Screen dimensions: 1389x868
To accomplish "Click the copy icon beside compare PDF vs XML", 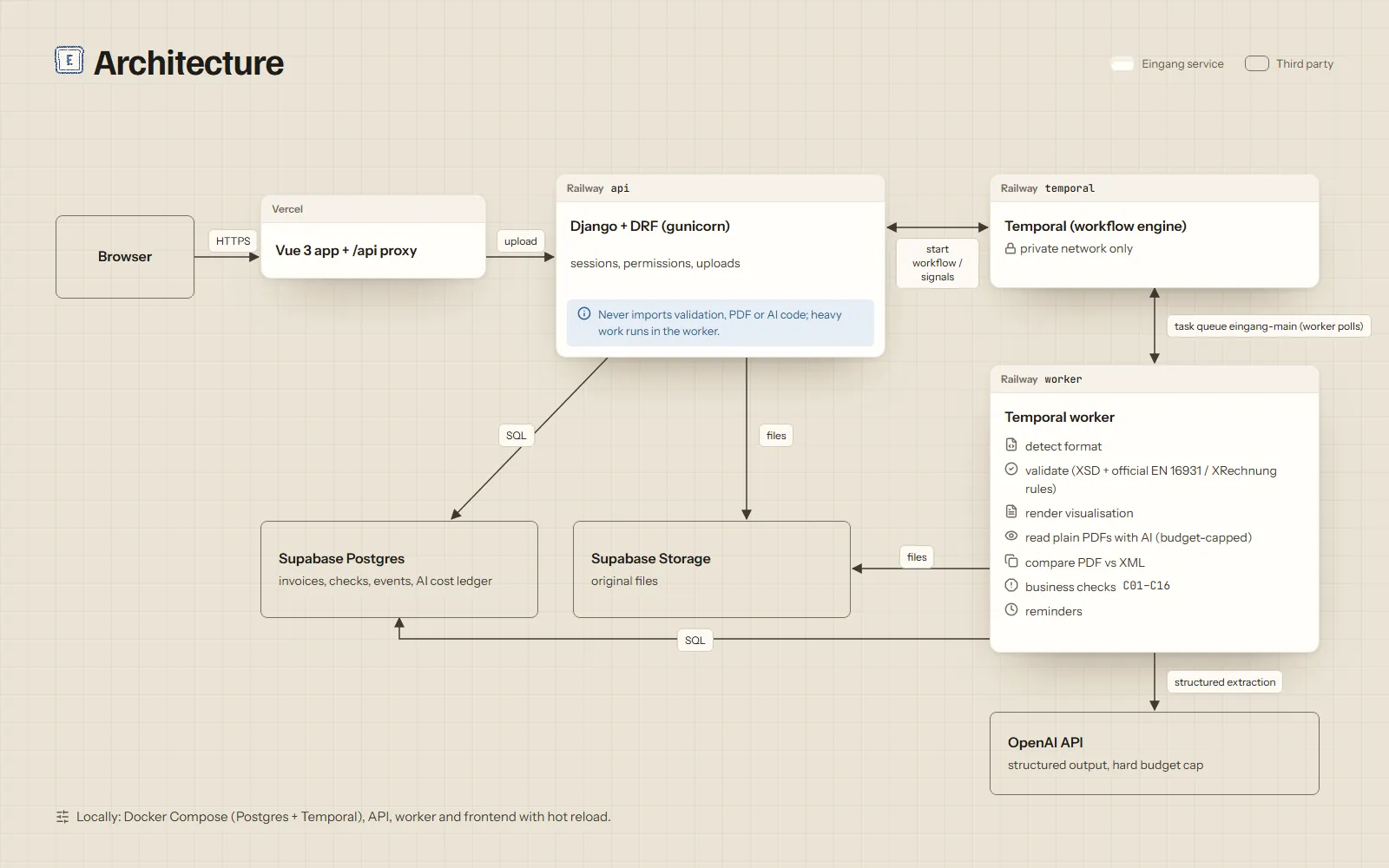I will click(1011, 562).
